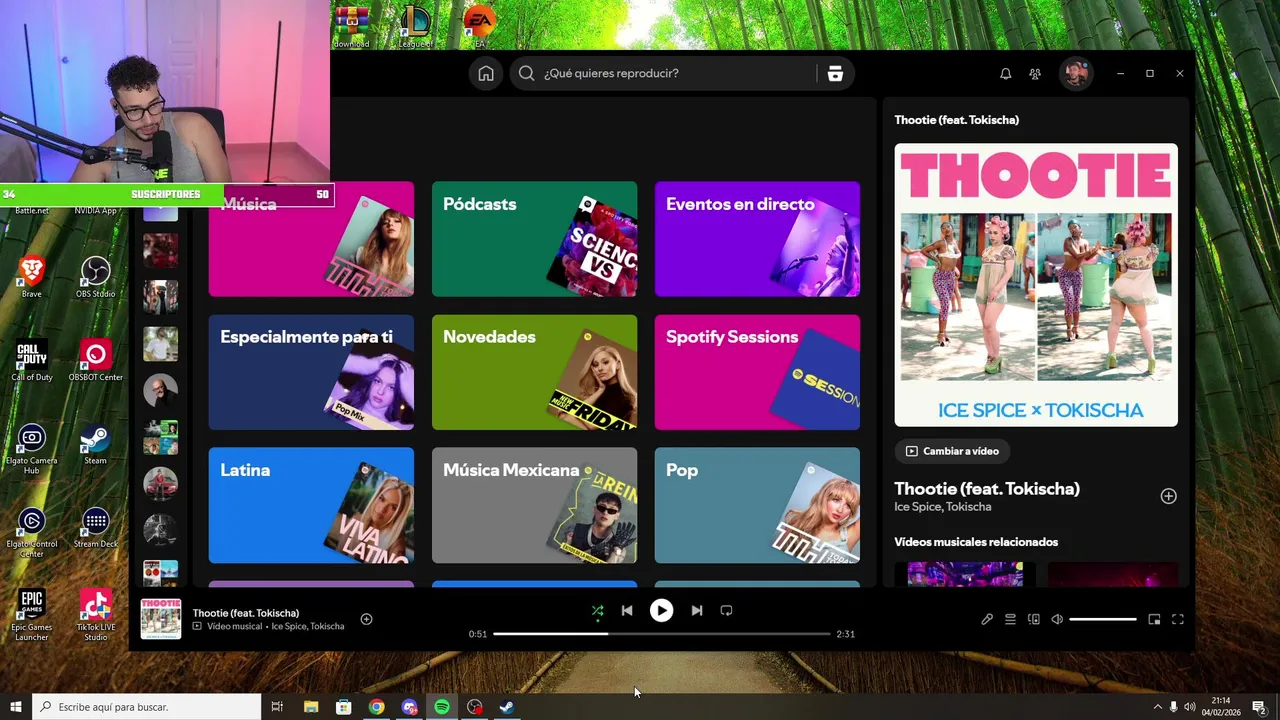This screenshot has height=720, width=1280.
Task: Select the Stream Deck desktop shortcut
Action: pos(95,528)
